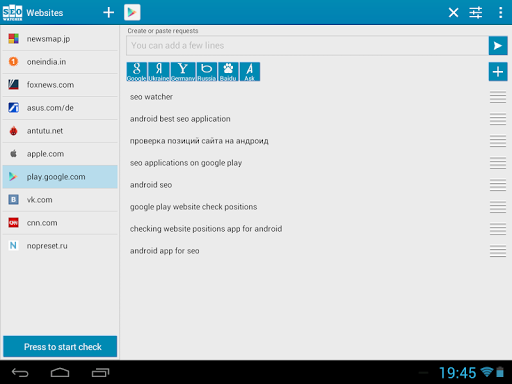512x384 pixels.
Task: Select the Google search engine icon
Action: coord(137,72)
